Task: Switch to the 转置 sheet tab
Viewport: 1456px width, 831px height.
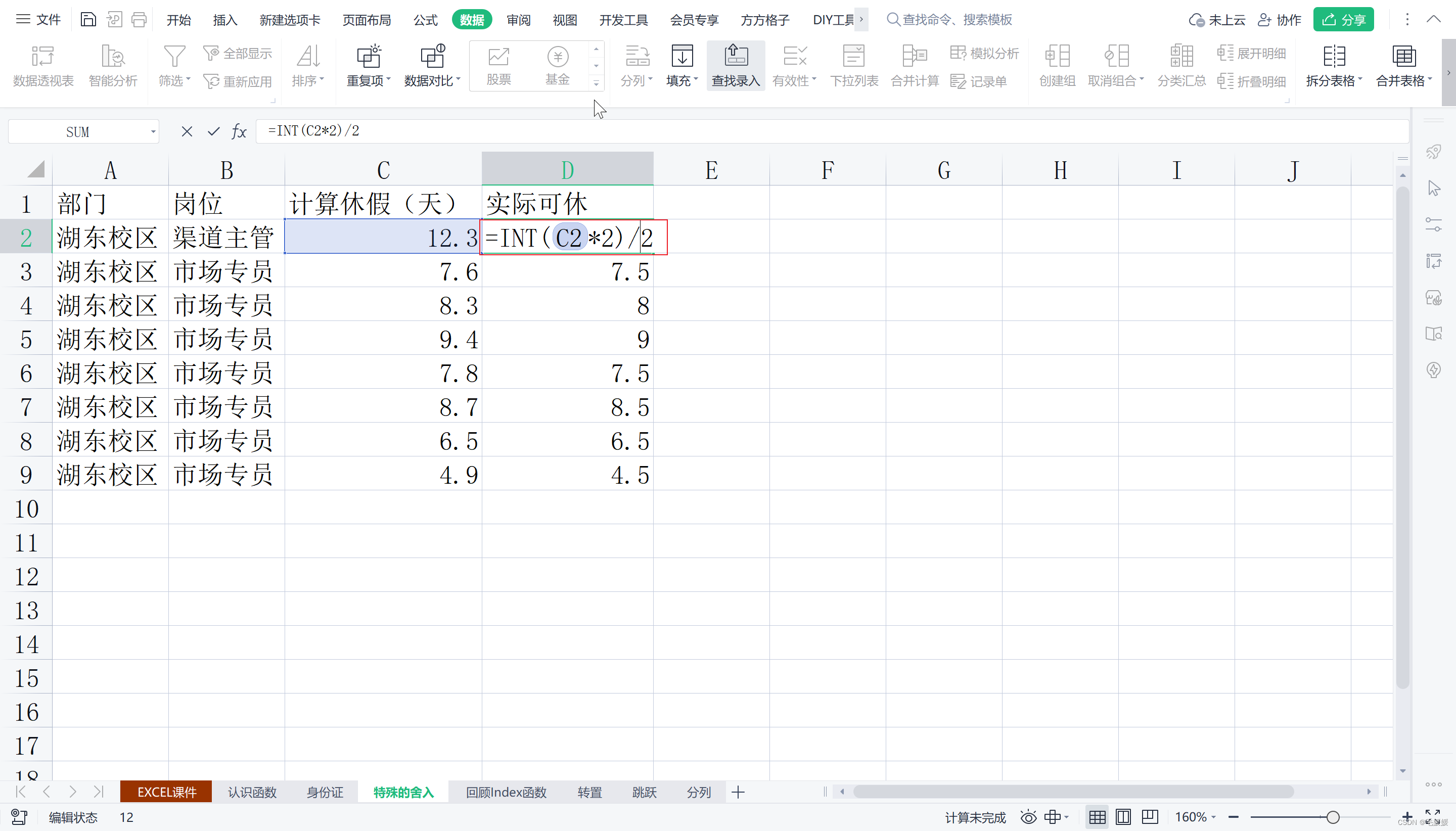Action: coord(589,792)
